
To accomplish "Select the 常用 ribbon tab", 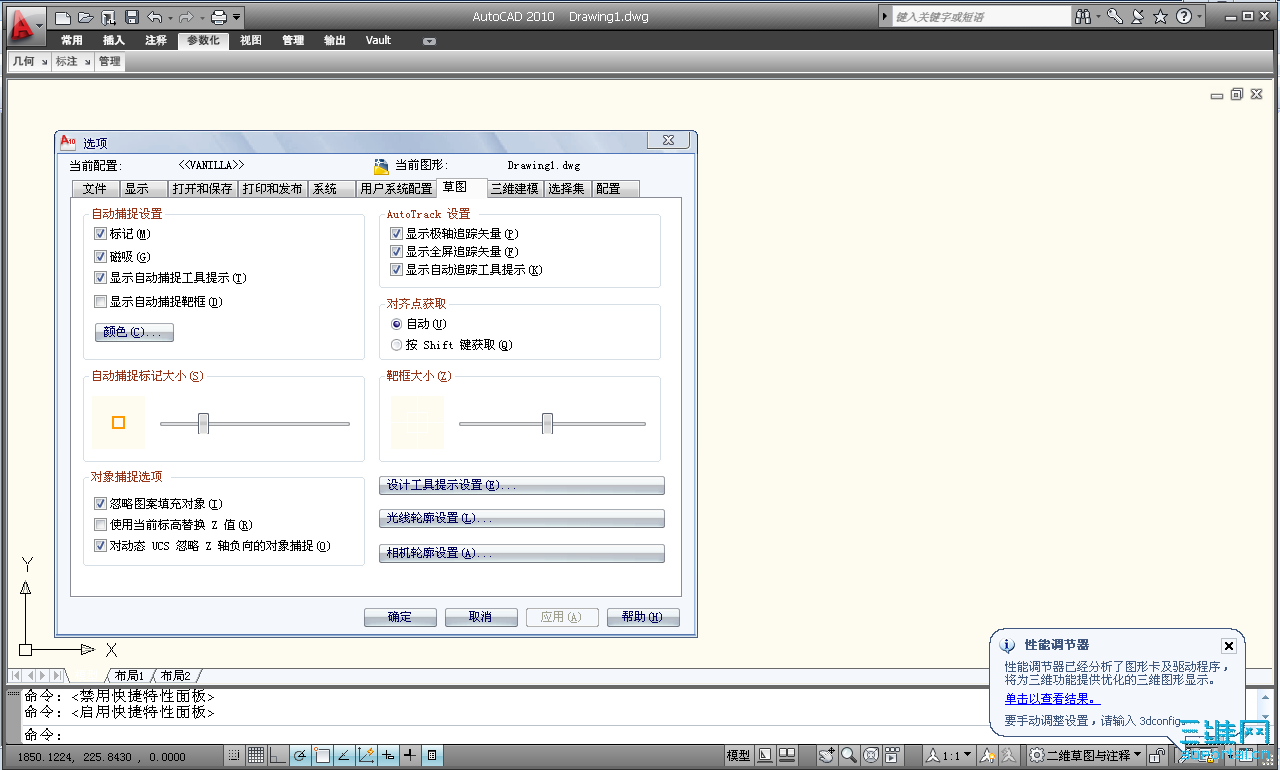I will tap(72, 41).
